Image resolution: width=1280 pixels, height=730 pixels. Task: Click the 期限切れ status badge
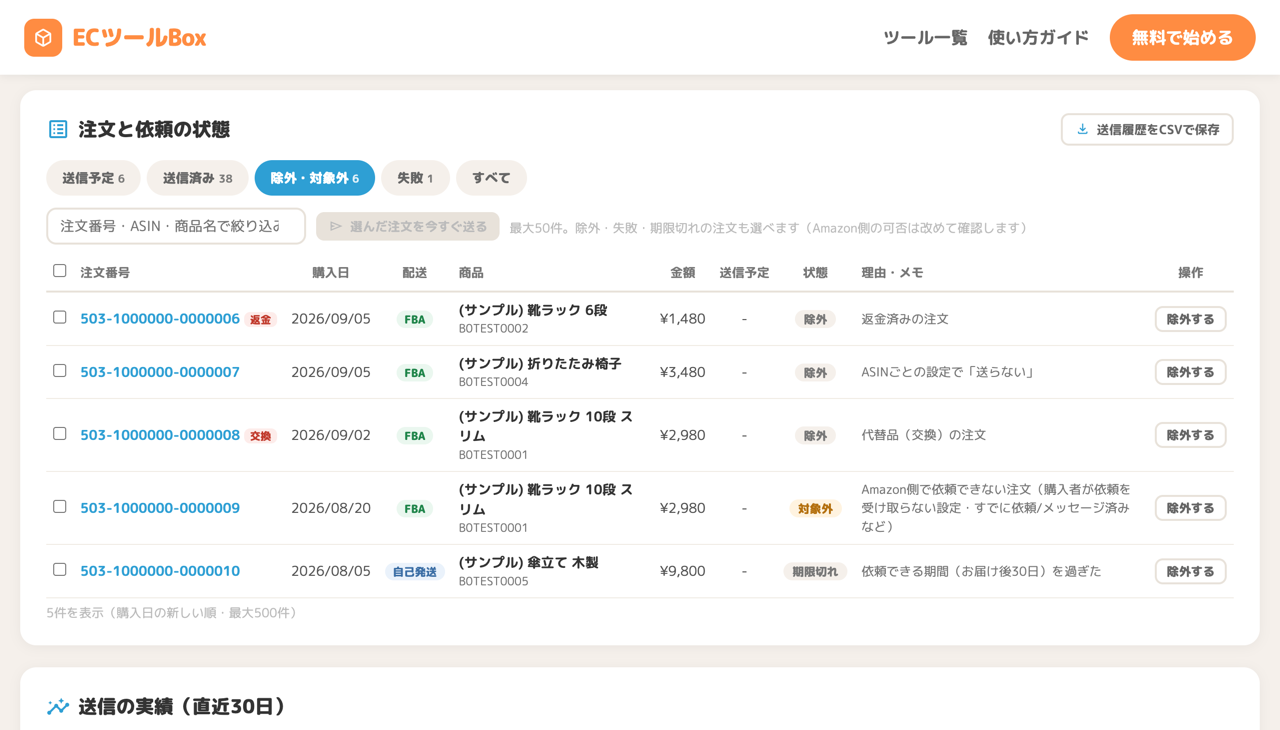point(815,572)
